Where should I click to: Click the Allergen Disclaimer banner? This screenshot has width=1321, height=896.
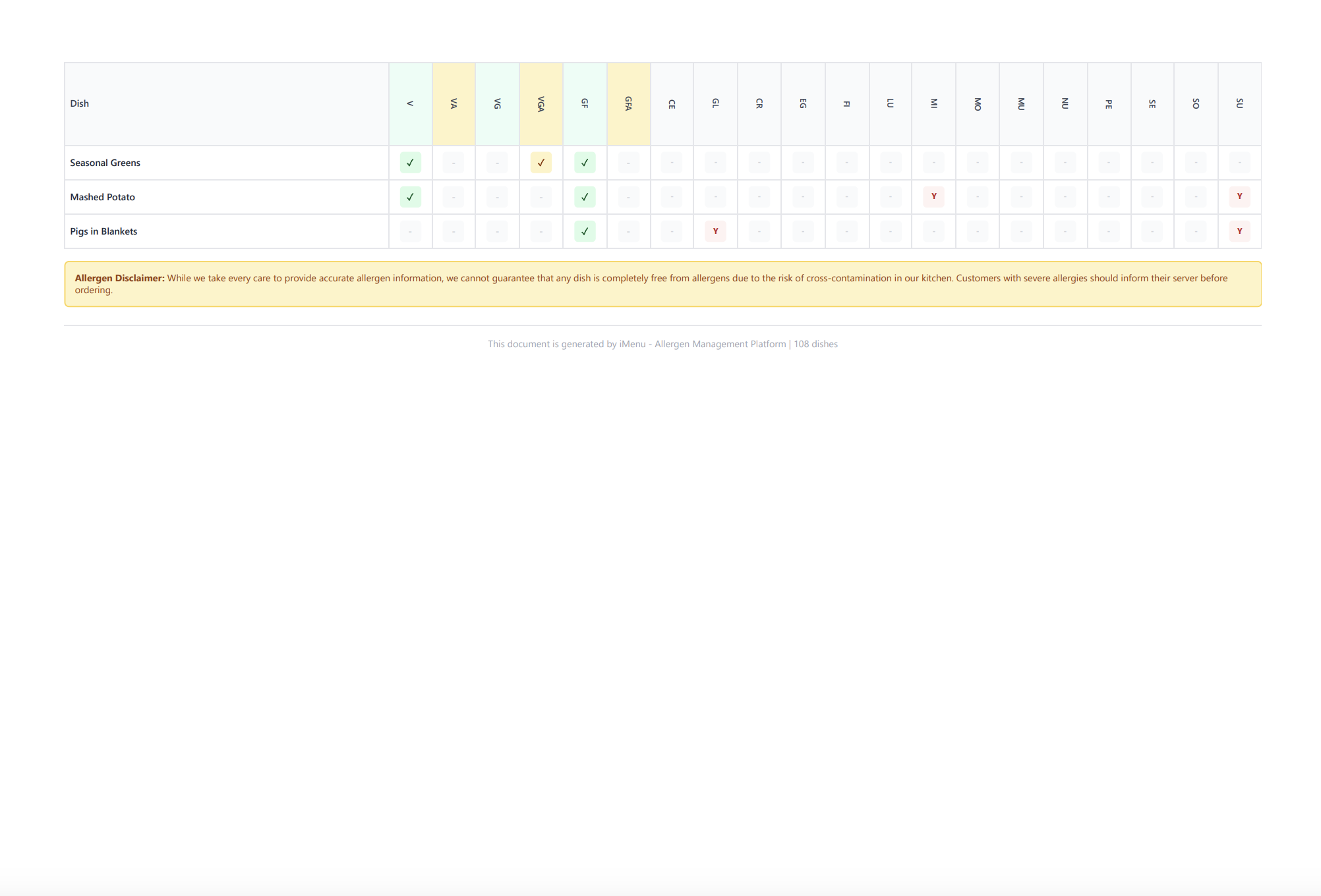click(662, 283)
